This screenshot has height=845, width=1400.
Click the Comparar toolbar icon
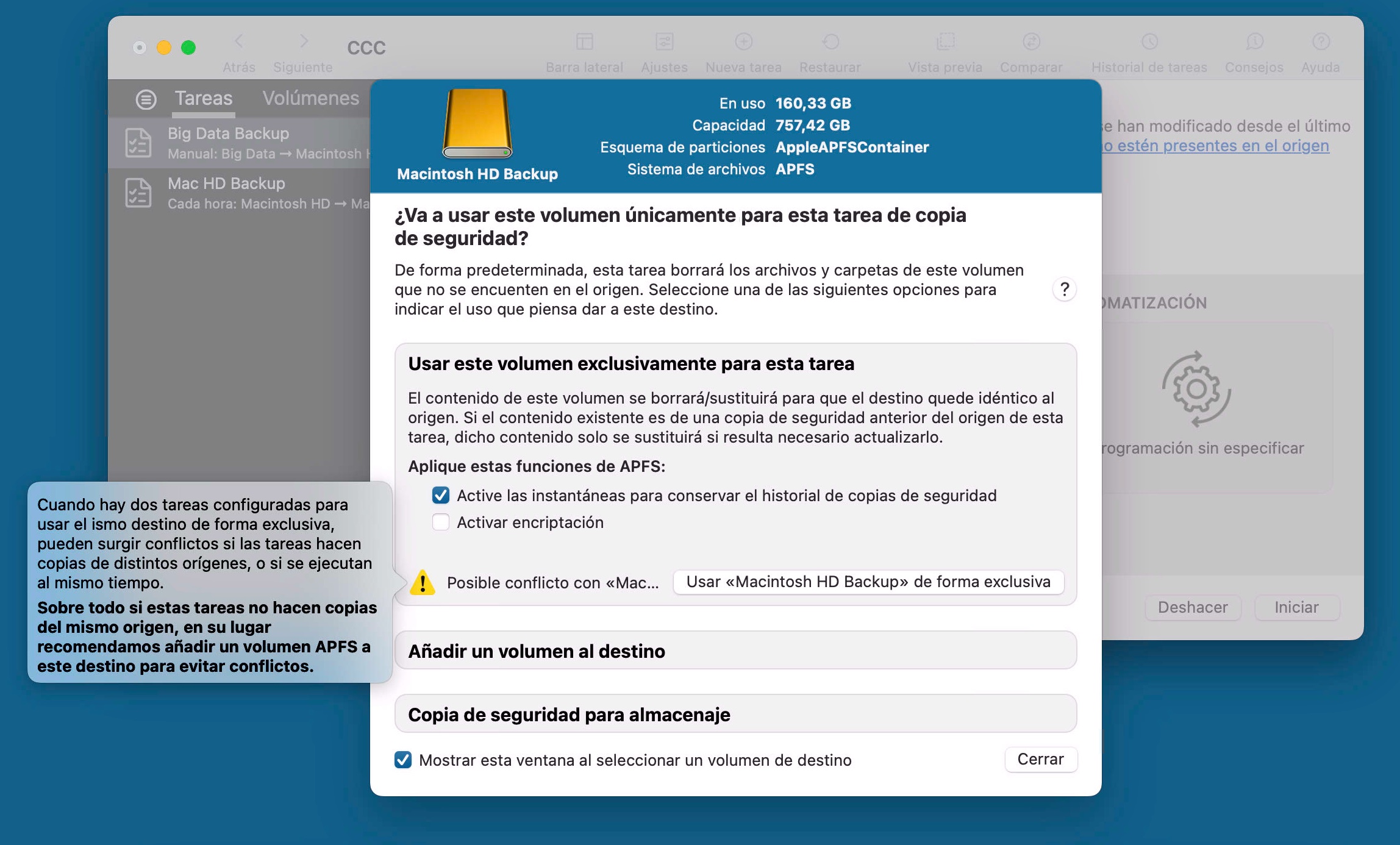[1031, 41]
